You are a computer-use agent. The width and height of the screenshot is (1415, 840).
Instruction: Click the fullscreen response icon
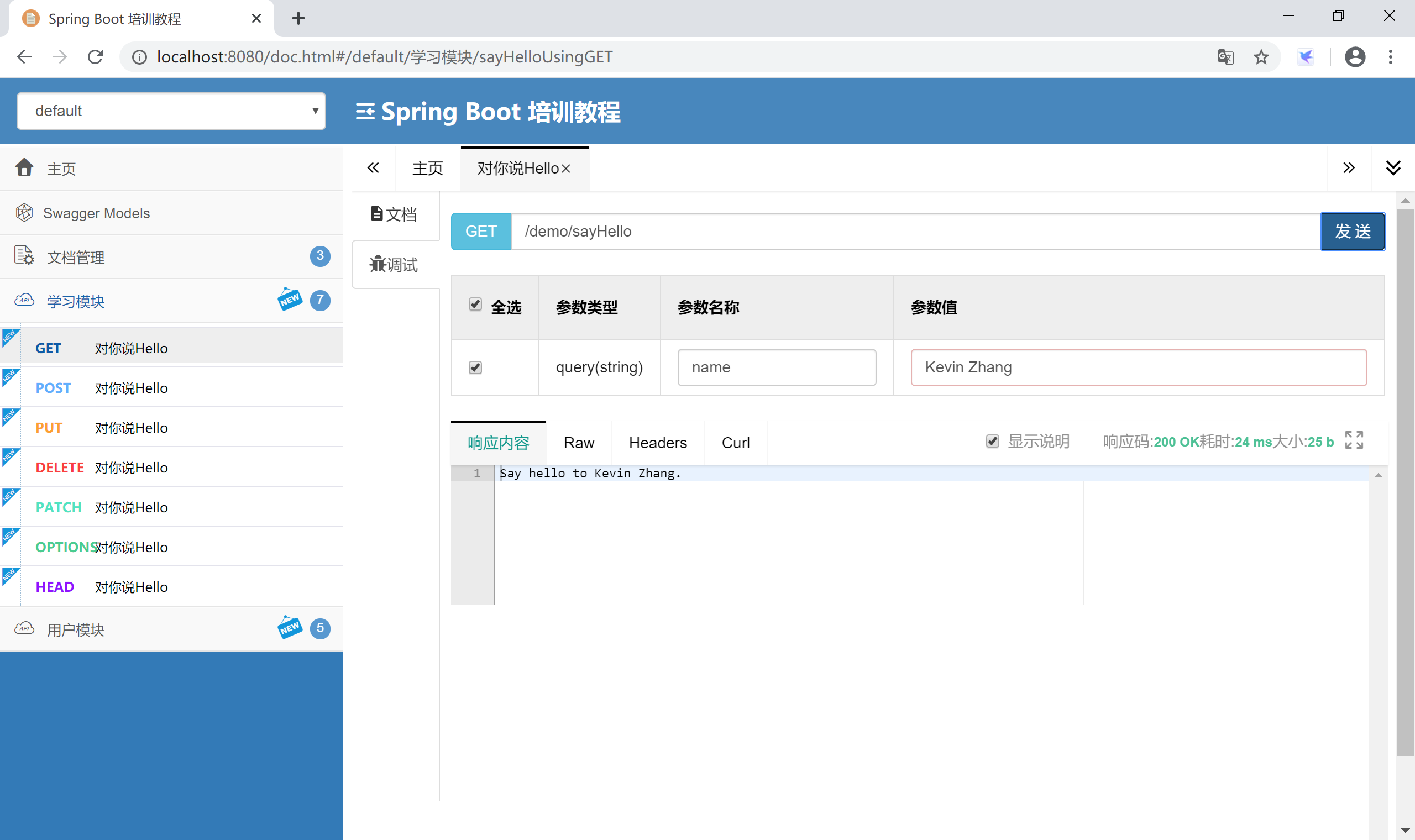[1354, 440]
